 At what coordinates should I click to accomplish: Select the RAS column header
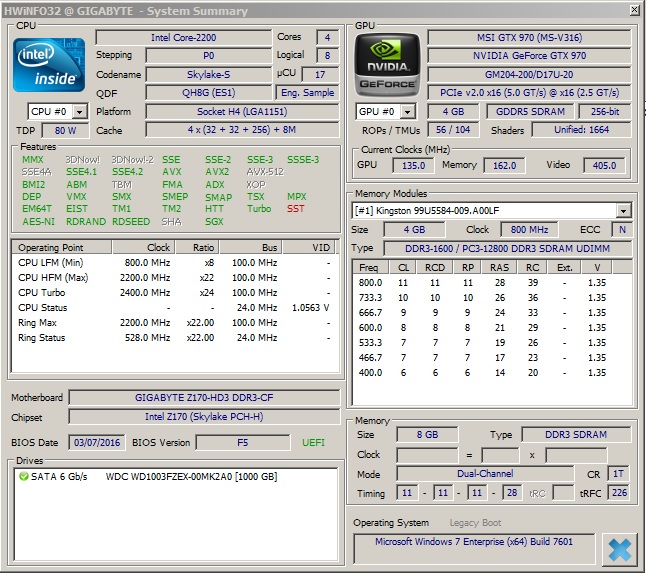tap(500, 267)
